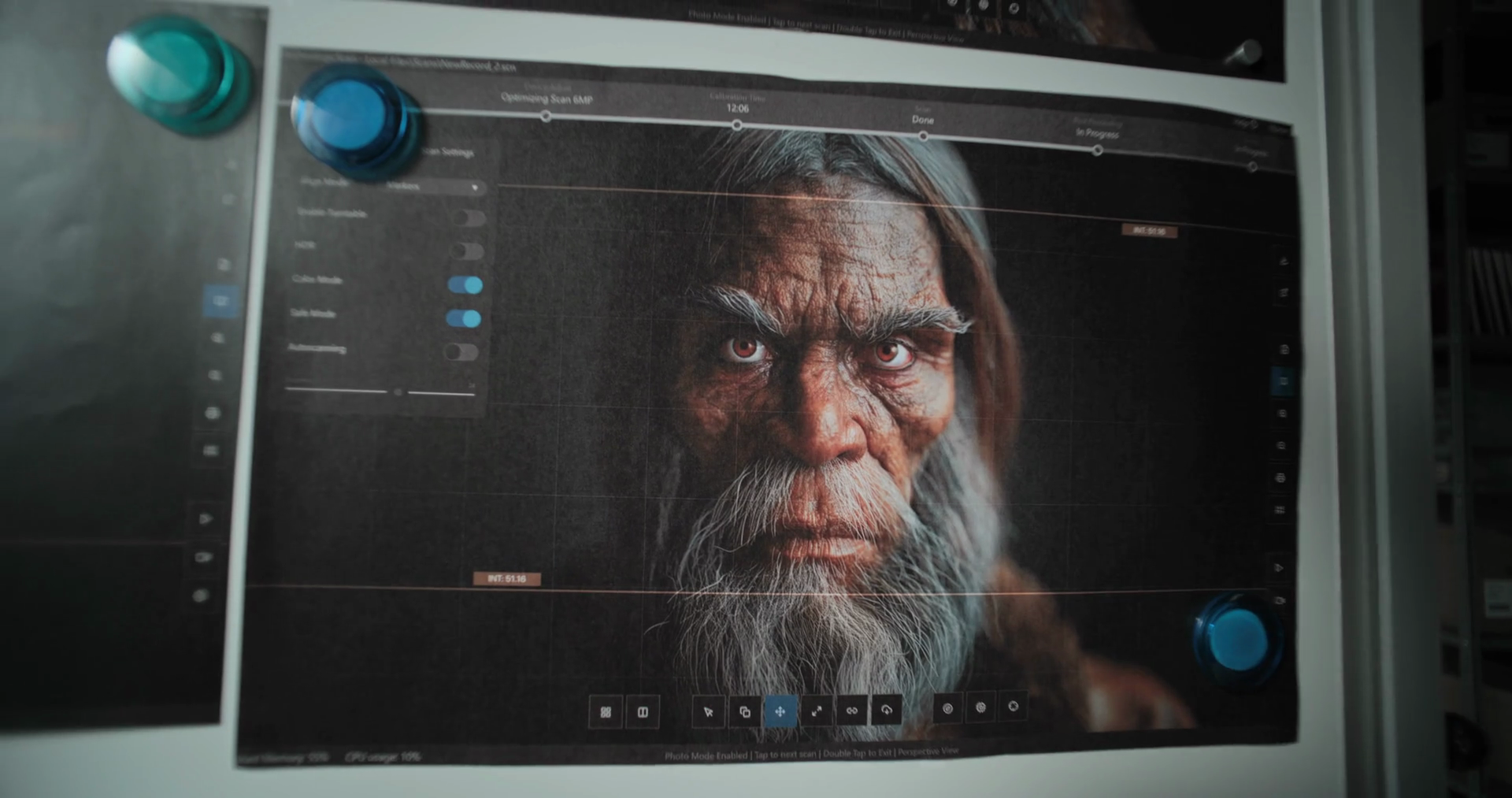
Task: Turn off the Color Mode toggle
Action: [465, 285]
